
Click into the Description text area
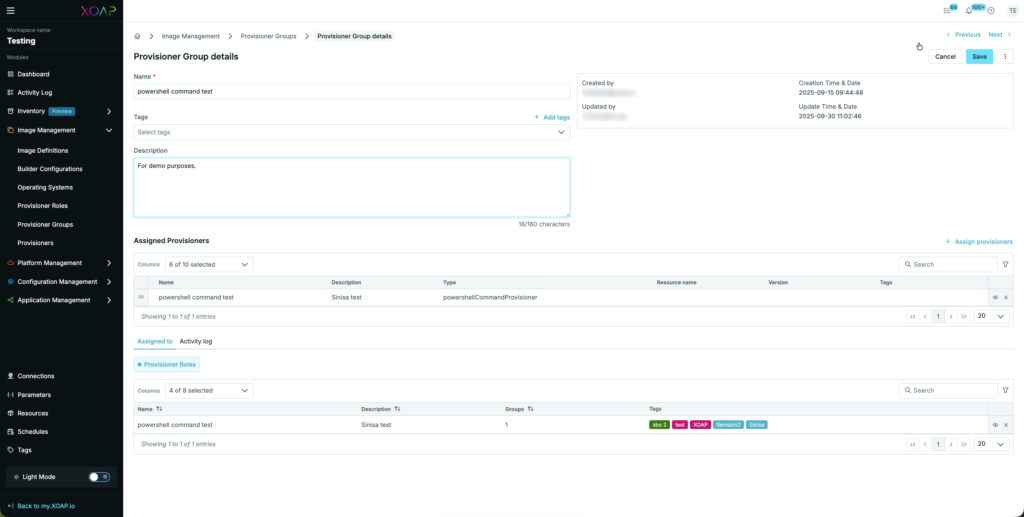tap(351, 187)
